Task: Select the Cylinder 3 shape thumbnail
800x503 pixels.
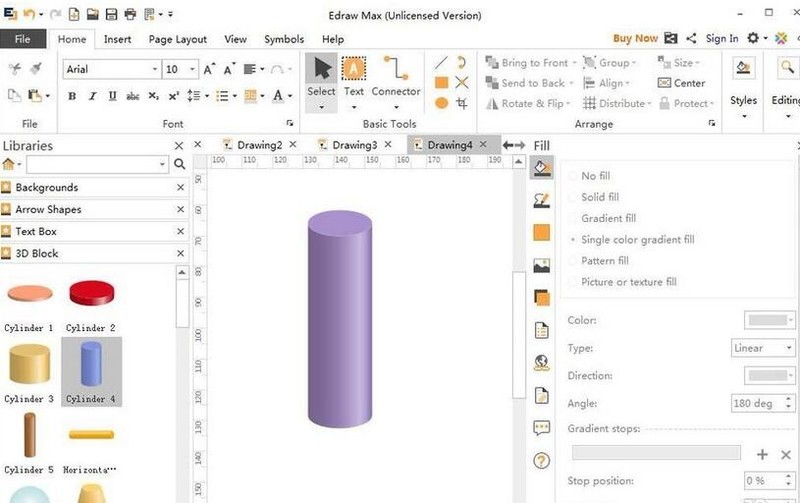Action: [29, 372]
